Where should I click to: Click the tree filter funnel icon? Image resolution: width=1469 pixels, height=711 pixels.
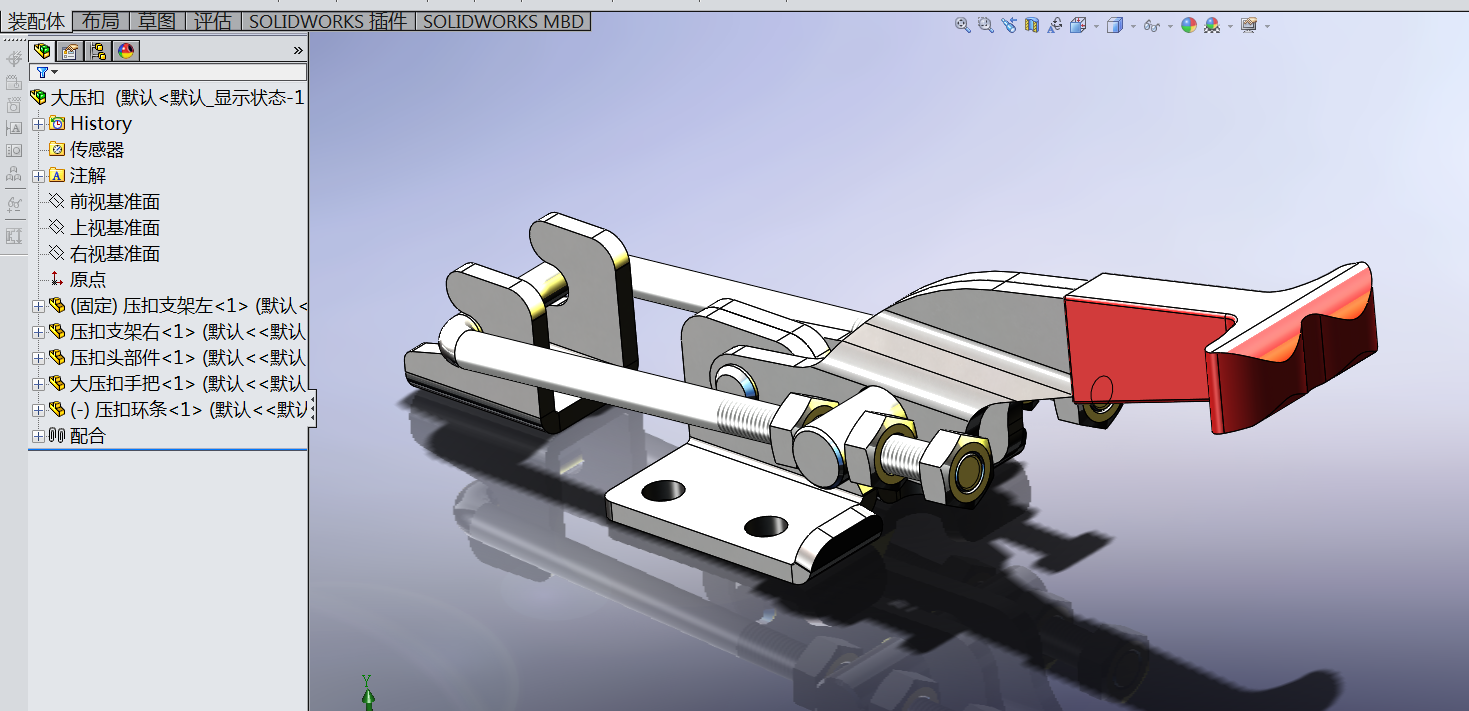pyautogui.click(x=42, y=72)
